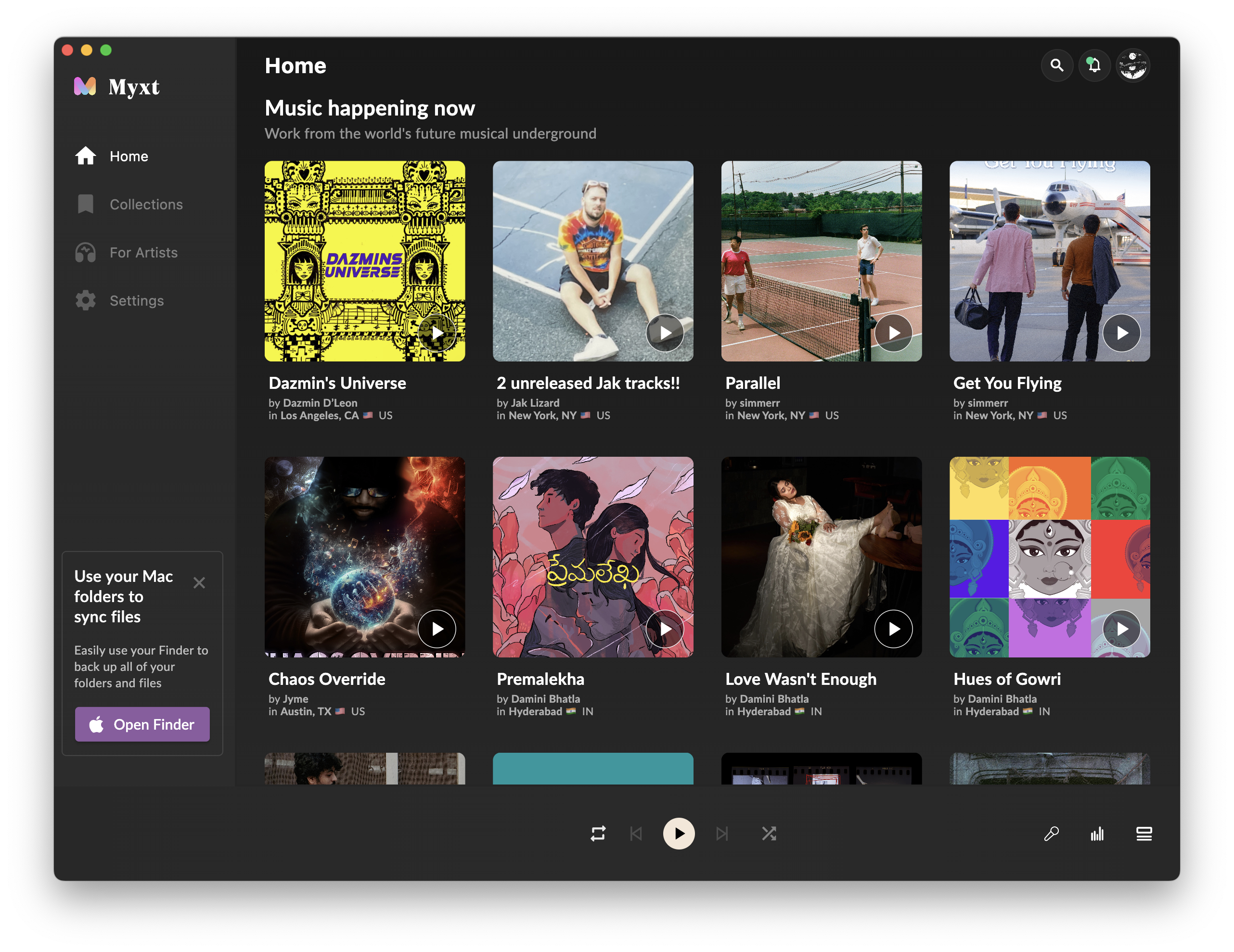This screenshot has height=952, width=1234.
Task: Play Get You Flying by simmerr
Action: coord(1121,333)
